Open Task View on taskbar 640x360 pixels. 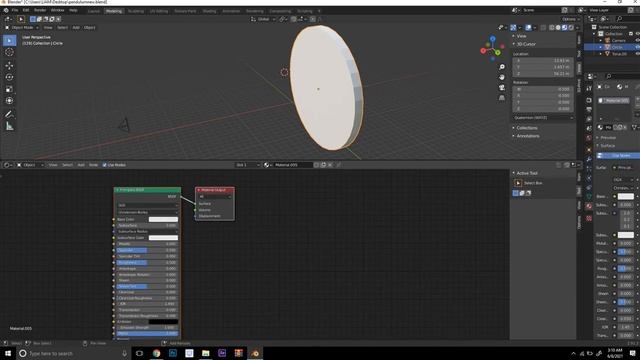coord(139,353)
